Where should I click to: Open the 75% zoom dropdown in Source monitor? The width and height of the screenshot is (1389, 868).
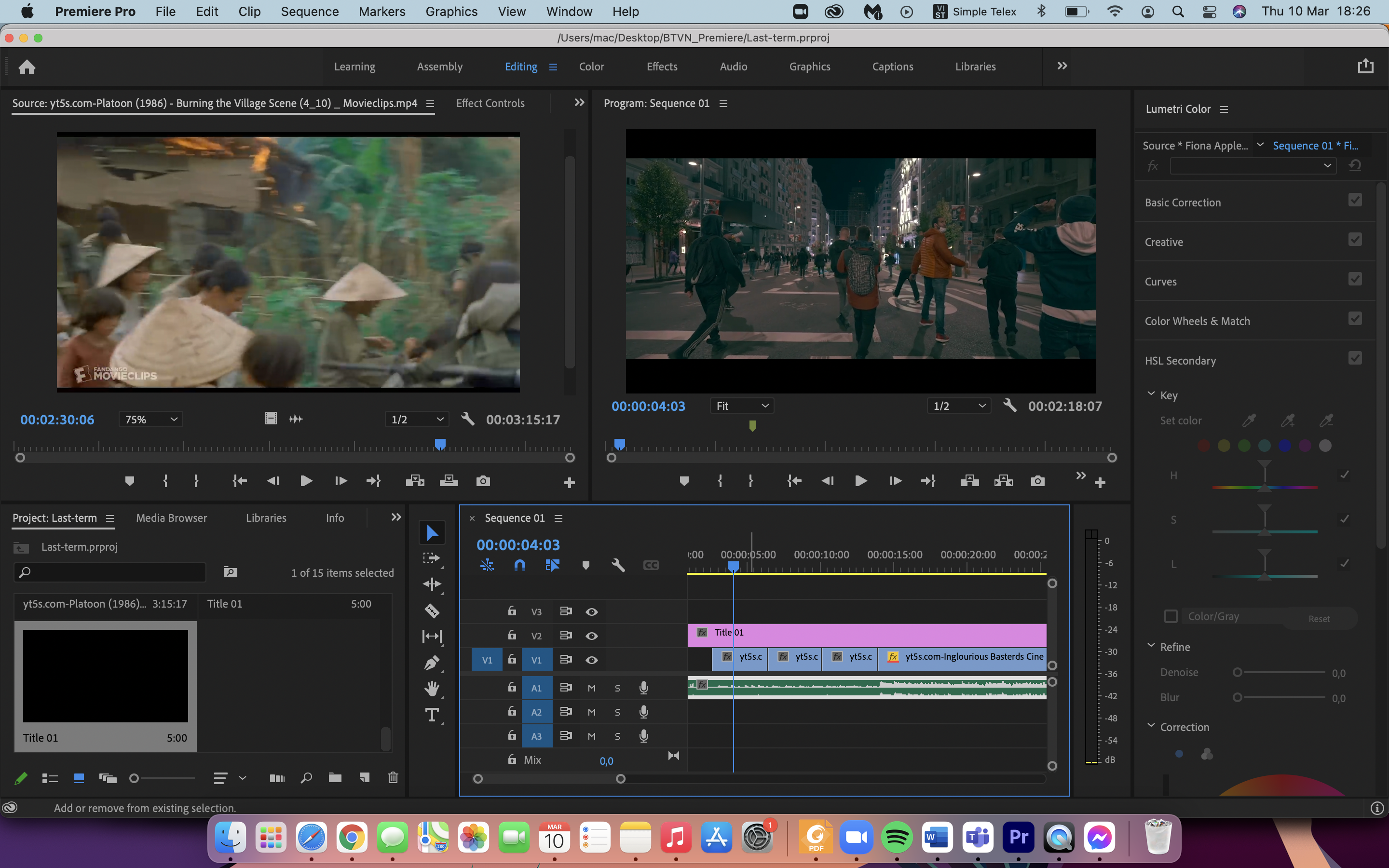(151, 420)
